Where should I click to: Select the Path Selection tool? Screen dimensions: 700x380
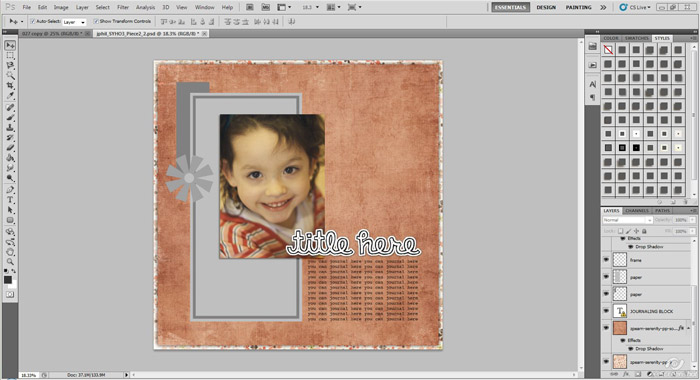click(x=10, y=210)
